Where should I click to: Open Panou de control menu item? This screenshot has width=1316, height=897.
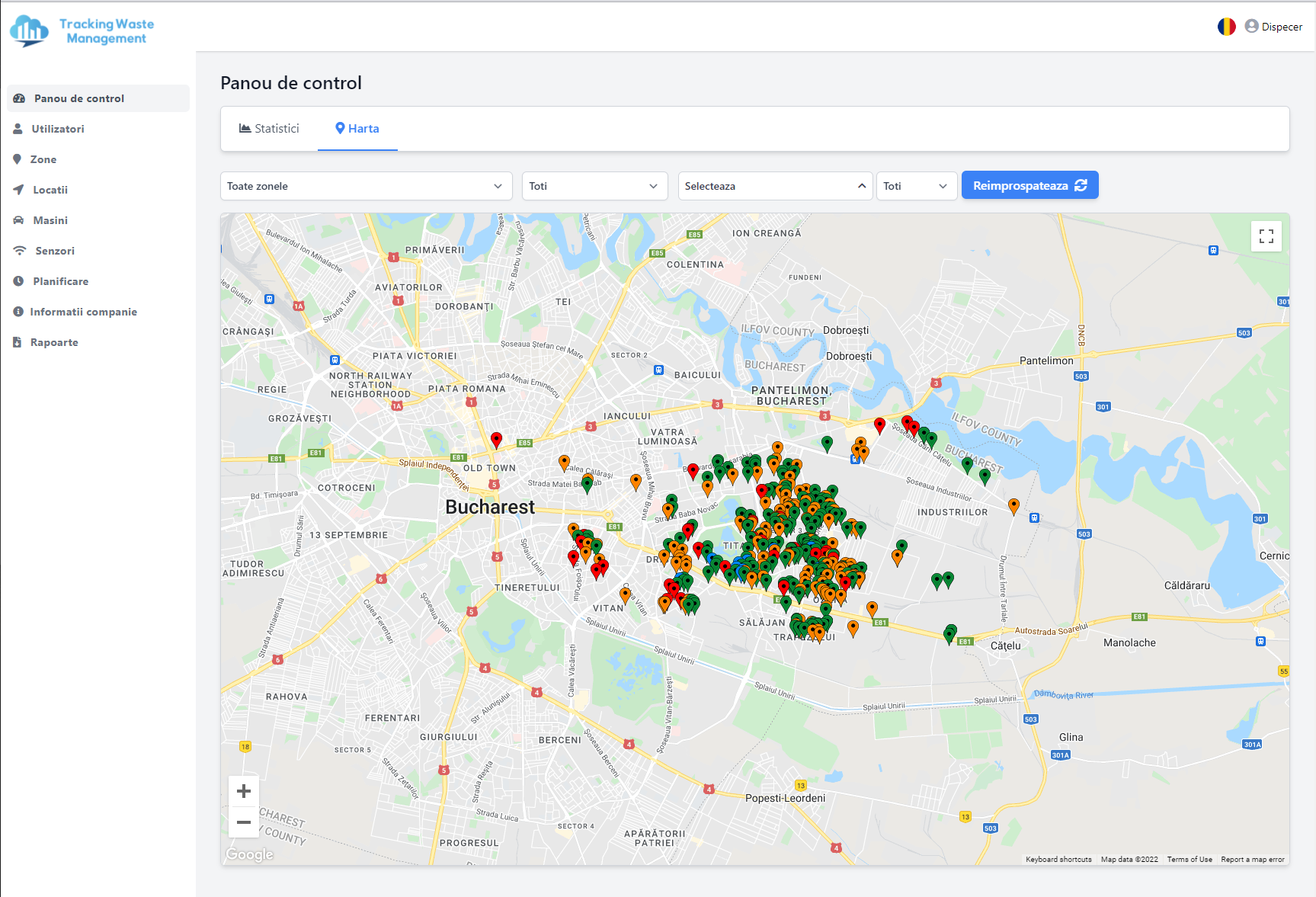coord(98,98)
